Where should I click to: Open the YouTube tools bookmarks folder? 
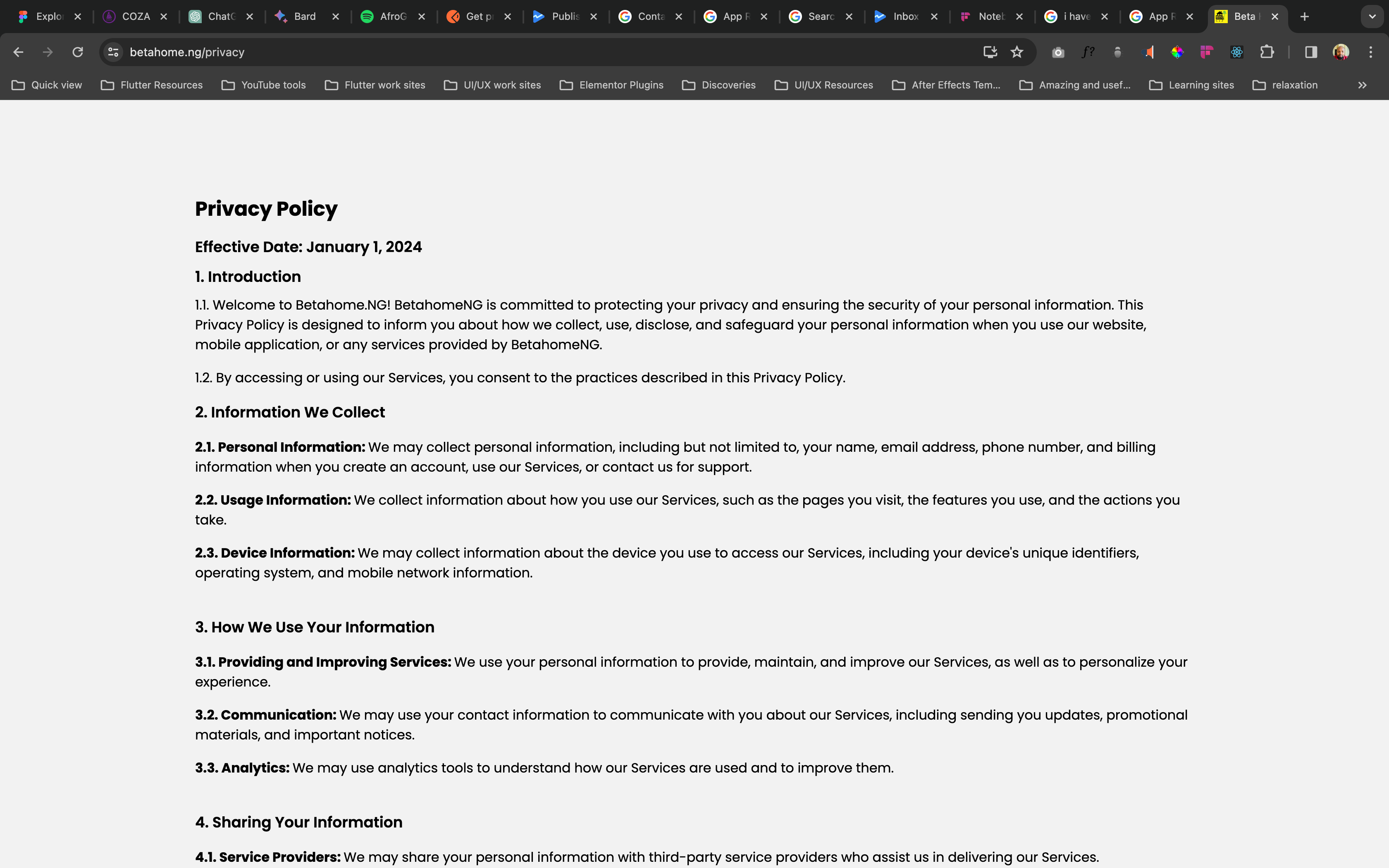tap(264, 85)
